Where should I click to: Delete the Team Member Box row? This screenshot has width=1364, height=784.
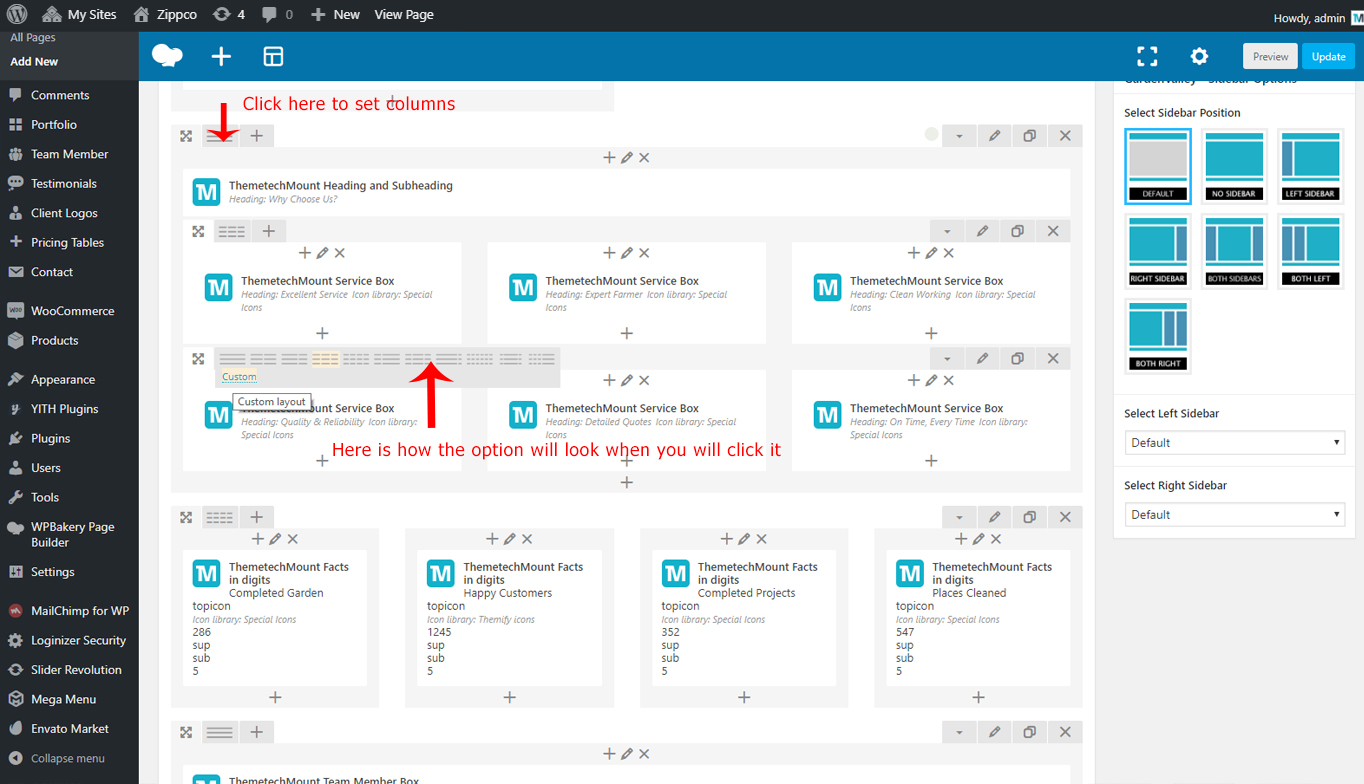point(1065,733)
